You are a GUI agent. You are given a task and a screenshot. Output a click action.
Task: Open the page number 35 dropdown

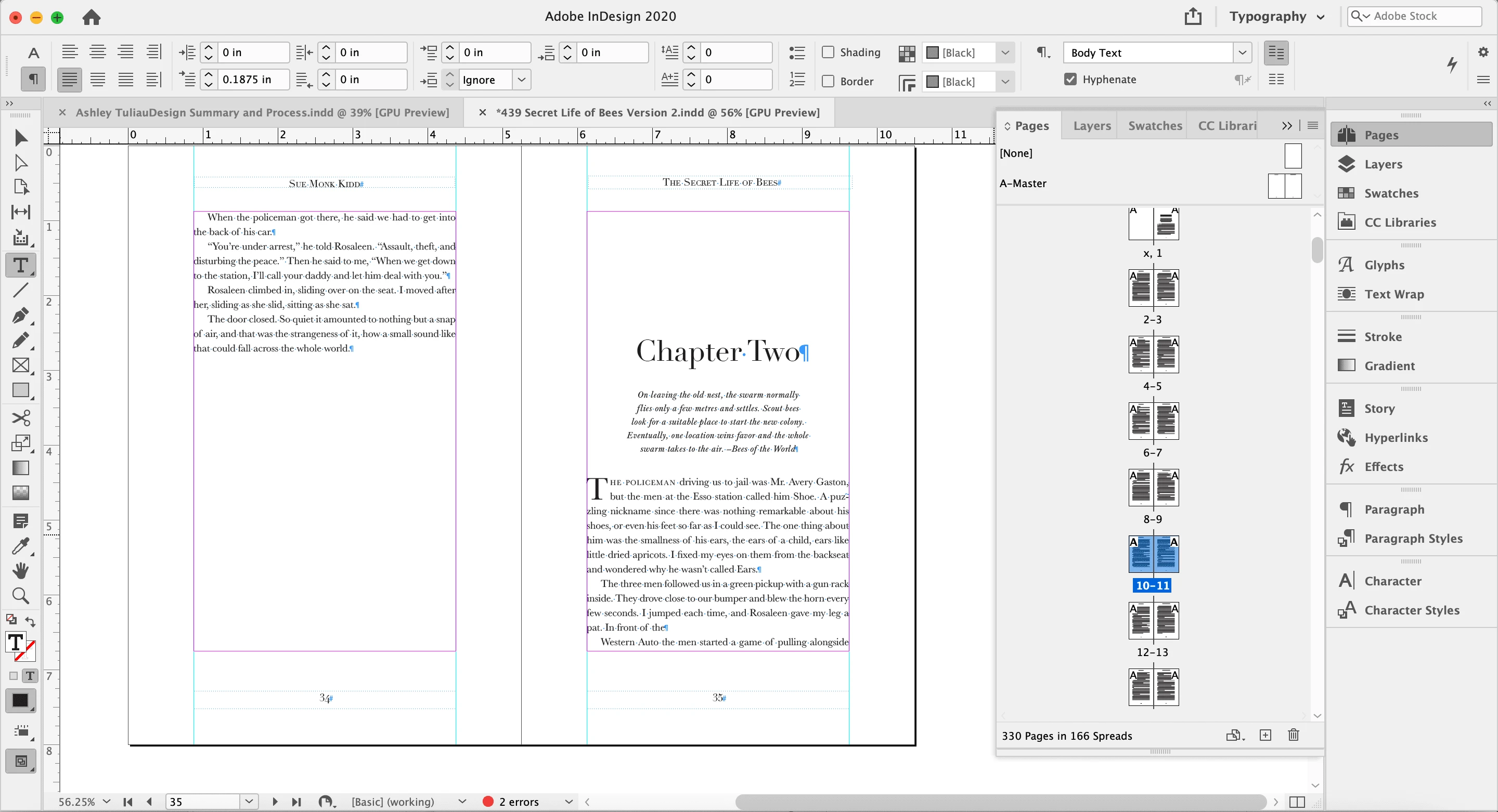(x=249, y=802)
